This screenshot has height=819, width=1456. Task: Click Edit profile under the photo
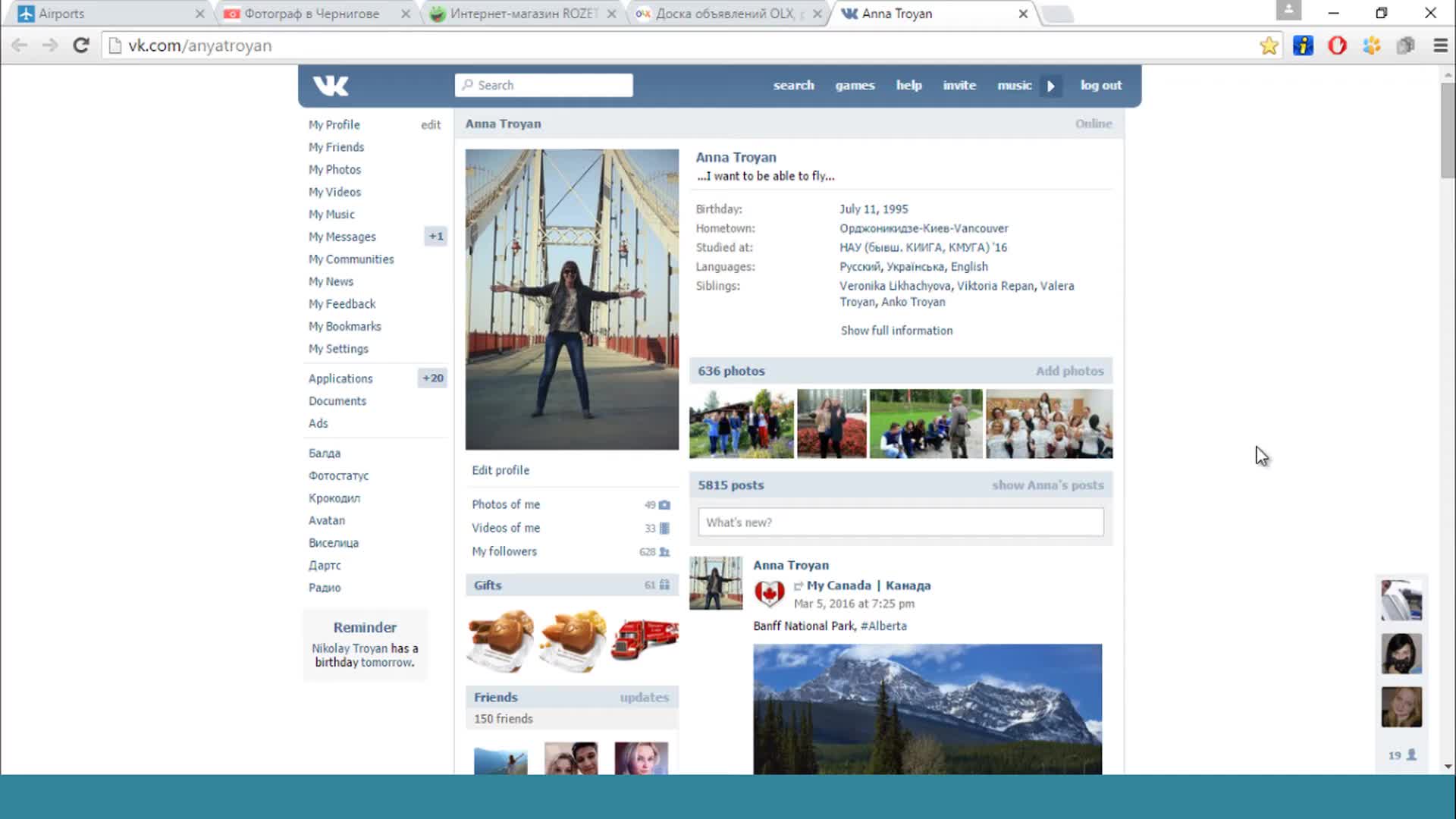(x=500, y=470)
